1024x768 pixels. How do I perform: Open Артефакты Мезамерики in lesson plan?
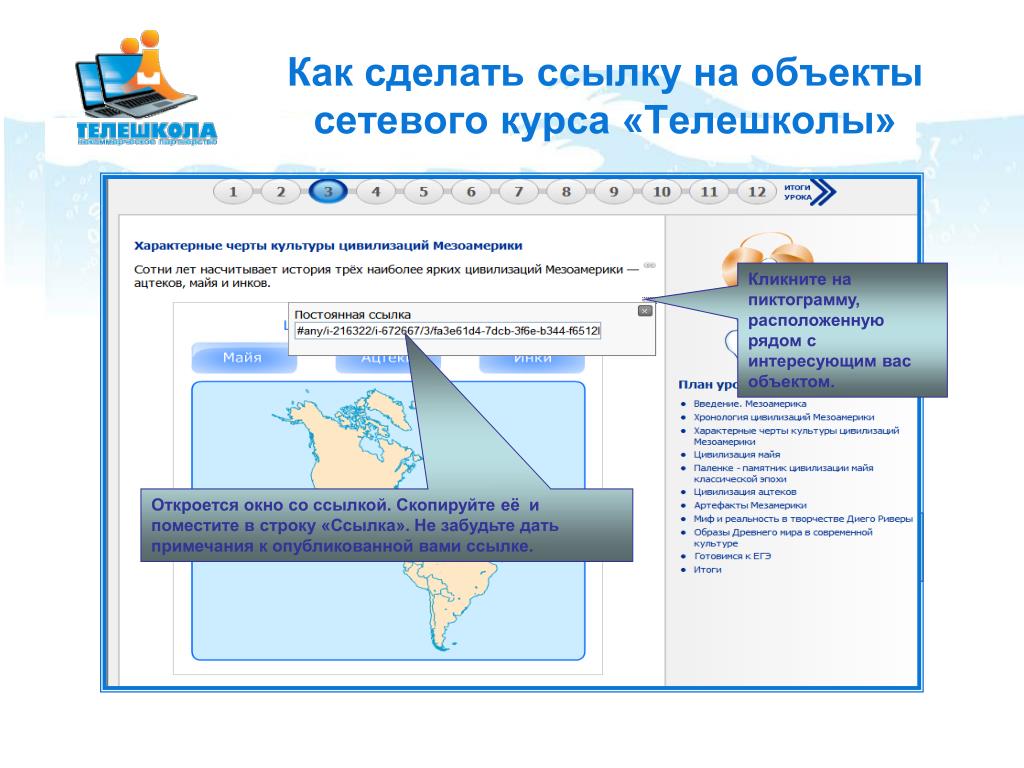[749, 505]
